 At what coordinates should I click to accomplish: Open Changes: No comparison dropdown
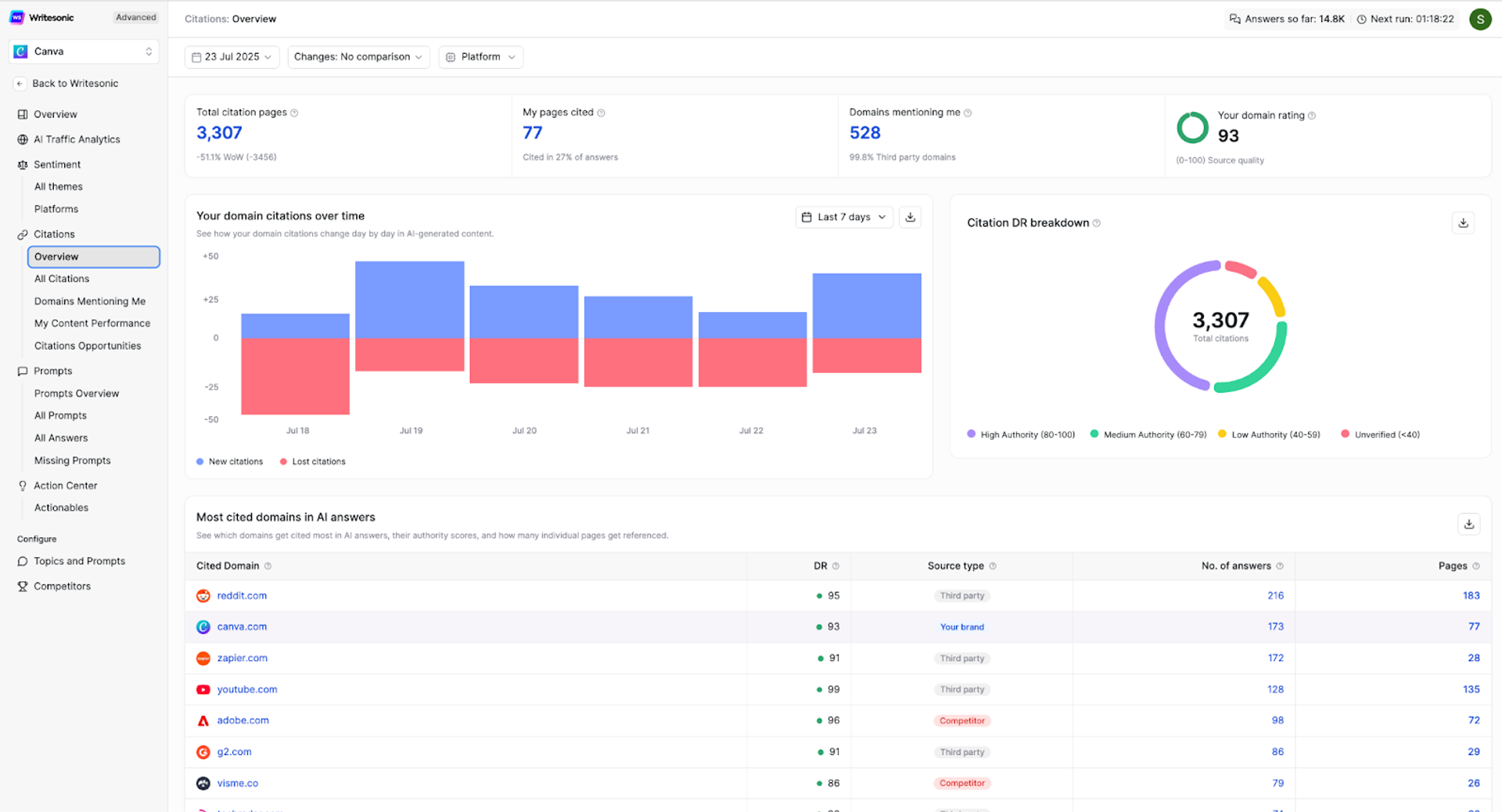358,57
